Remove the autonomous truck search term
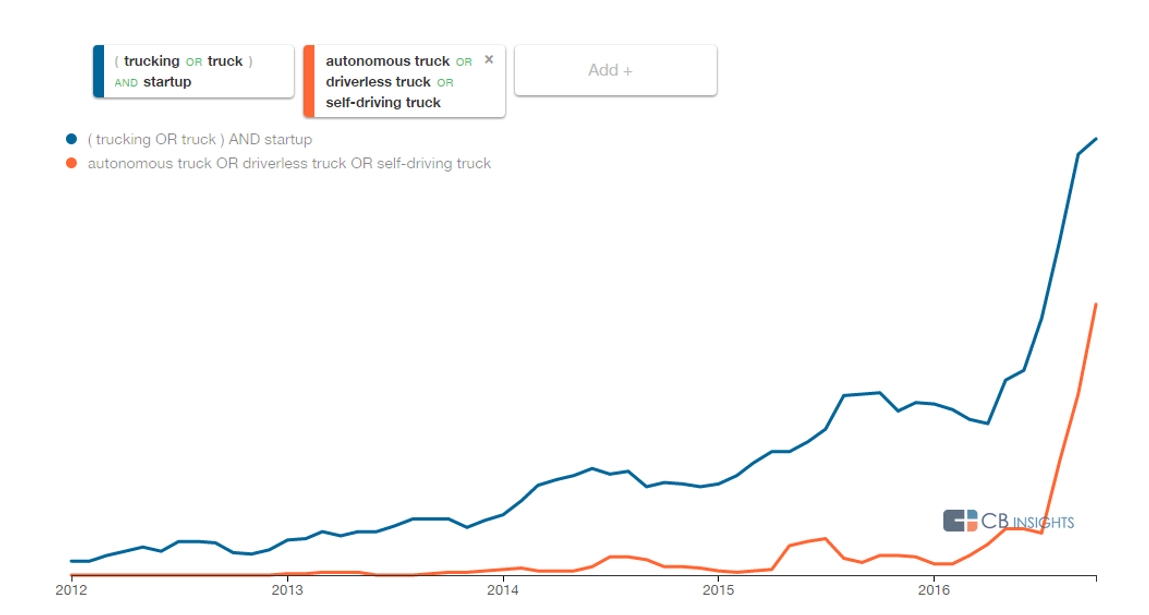The height and width of the screenshot is (615, 1149). [x=489, y=60]
